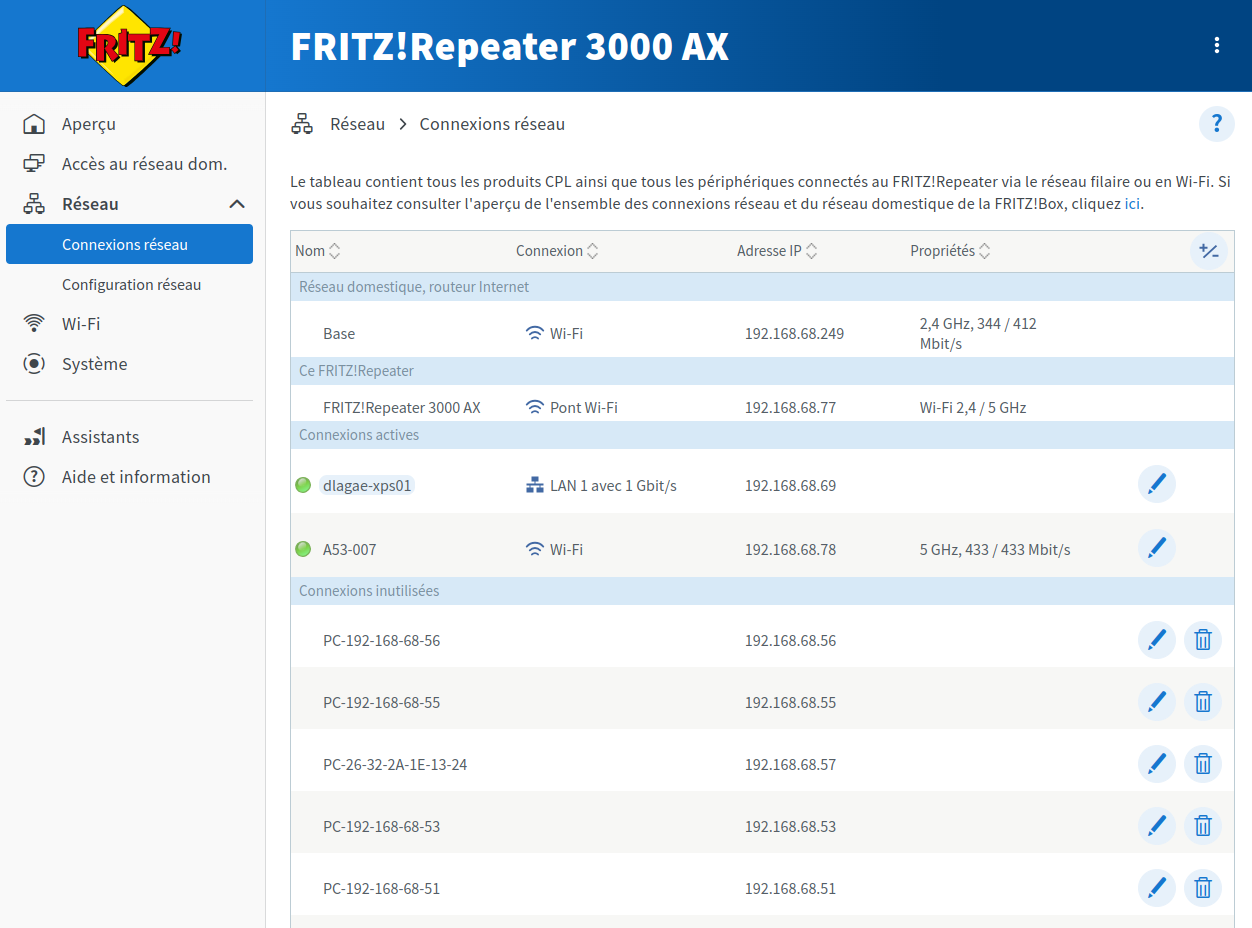Click the IP address 192.168.68.69

(x=790, y=485)
